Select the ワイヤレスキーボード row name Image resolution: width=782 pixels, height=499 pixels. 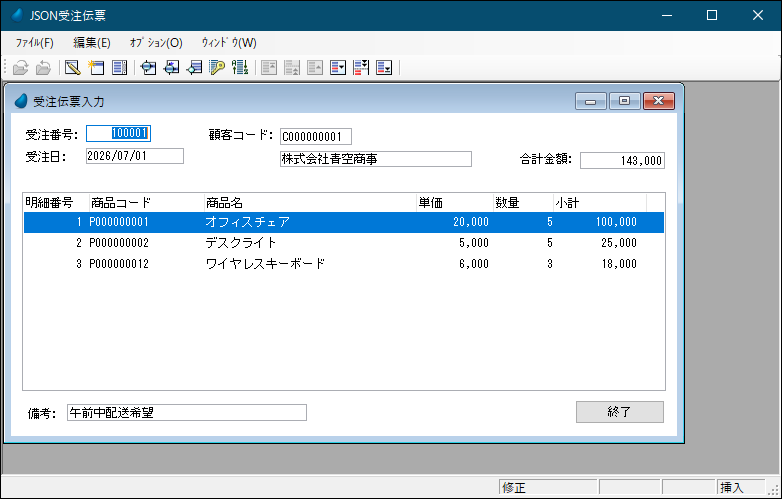(265, 264)
